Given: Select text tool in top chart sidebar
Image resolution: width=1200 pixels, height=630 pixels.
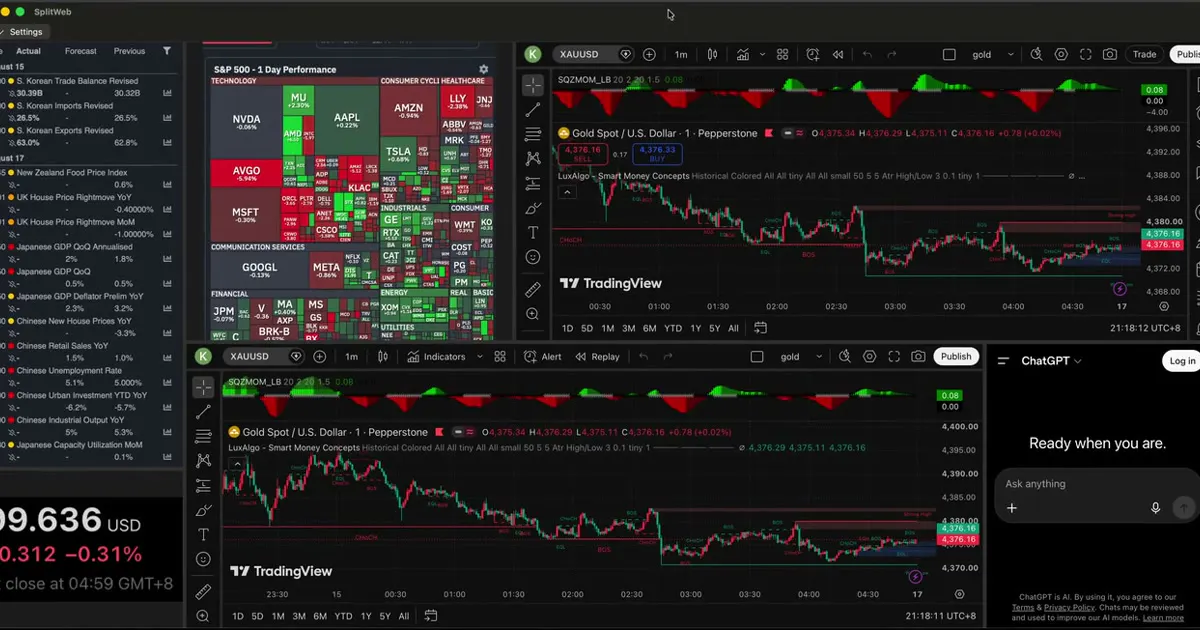Looking at the screenshot, I should [533, 232].
